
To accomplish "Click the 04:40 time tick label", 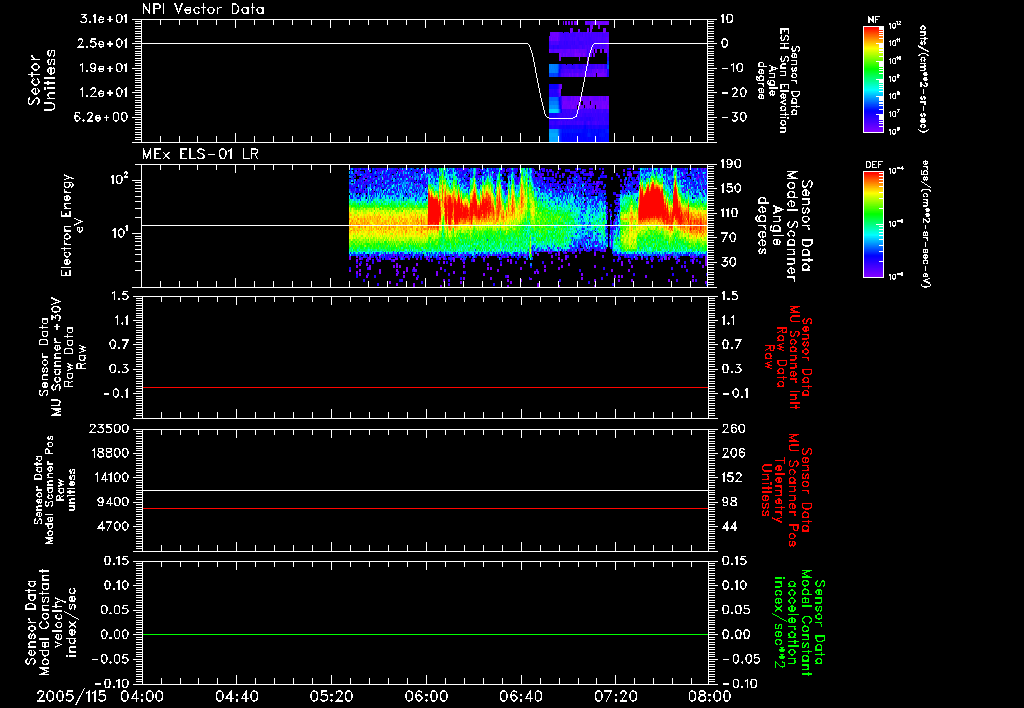I will [236, 696].
